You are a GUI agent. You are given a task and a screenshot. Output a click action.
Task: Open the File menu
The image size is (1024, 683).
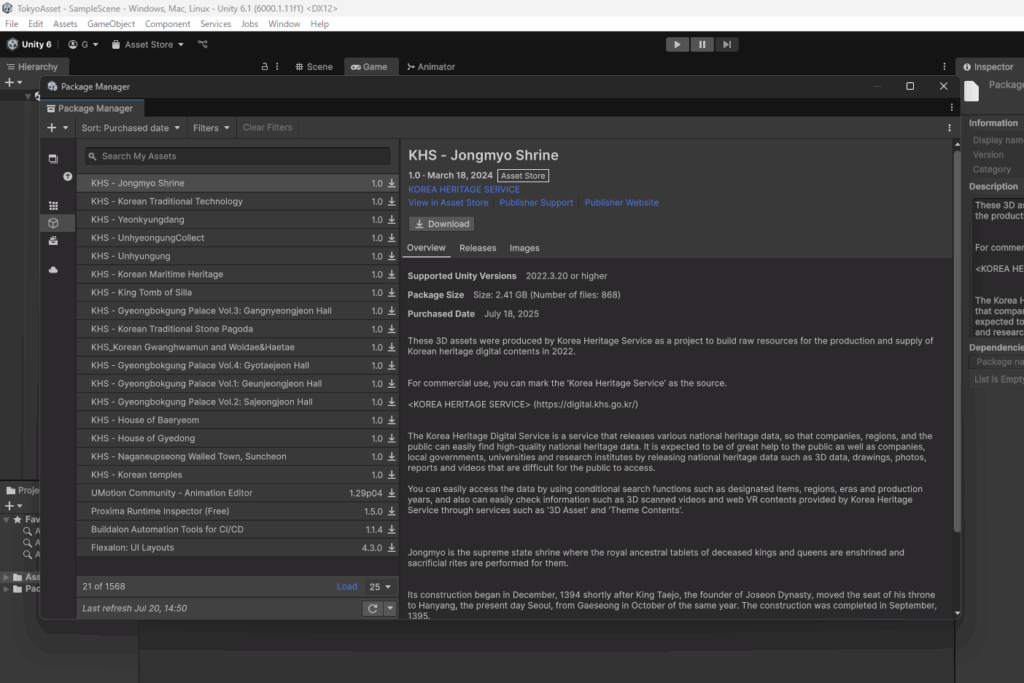click(x=12, y=24)
